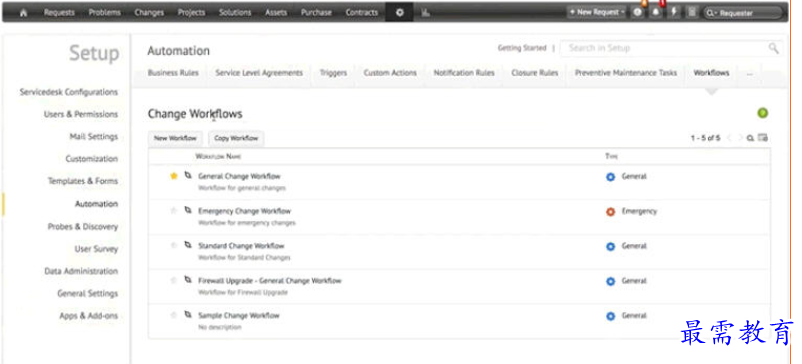Toggle the star for Standard Change Workflow
Image resolution: width=802 pixels, height=364 pixels.
pos(173,245)
